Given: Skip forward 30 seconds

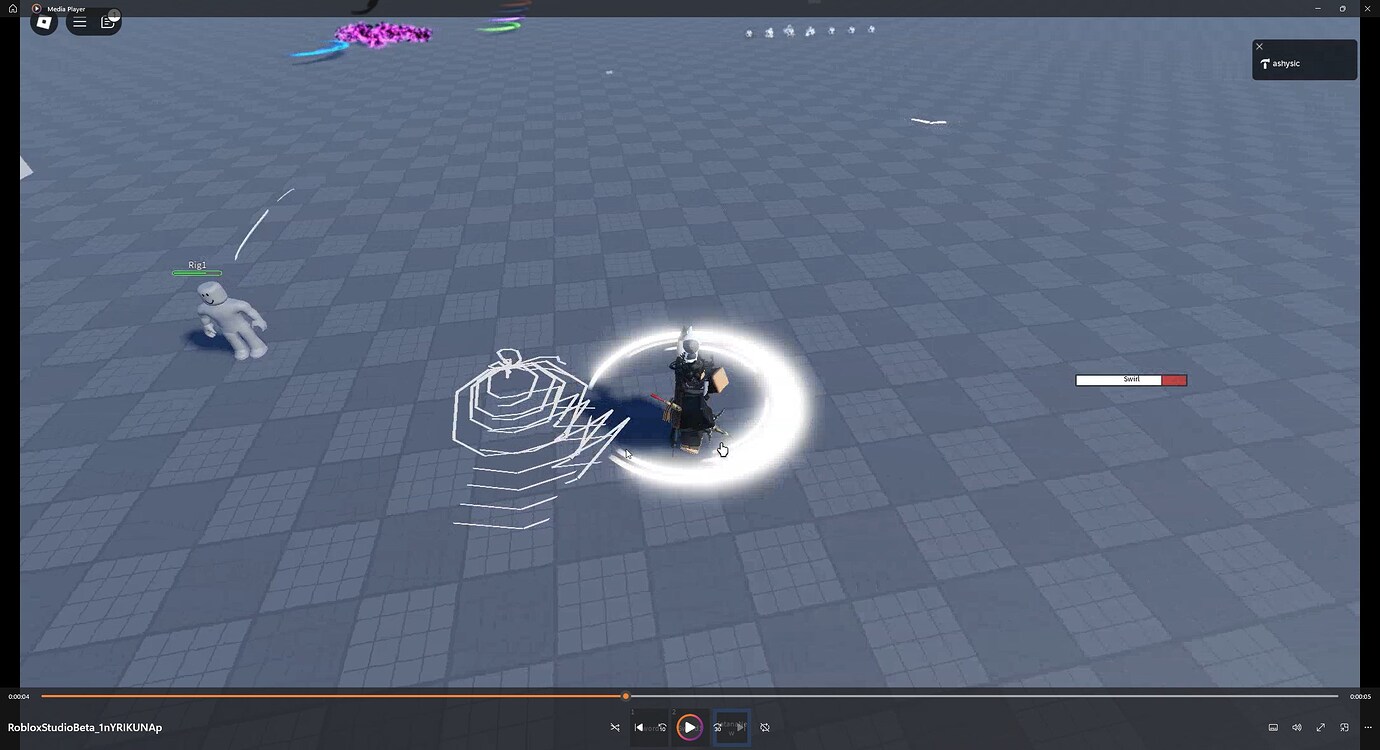Looking at the screenshot, I should 717,727.
